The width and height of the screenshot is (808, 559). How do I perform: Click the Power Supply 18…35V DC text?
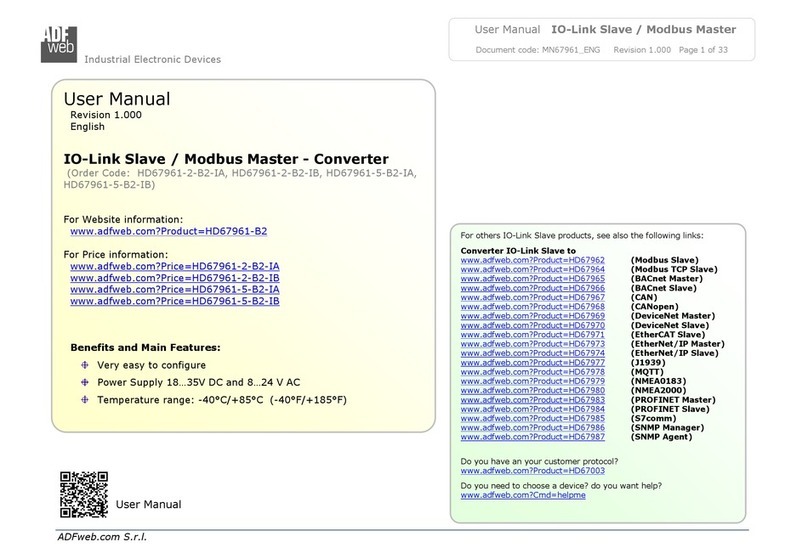click(x=199, y=382)
